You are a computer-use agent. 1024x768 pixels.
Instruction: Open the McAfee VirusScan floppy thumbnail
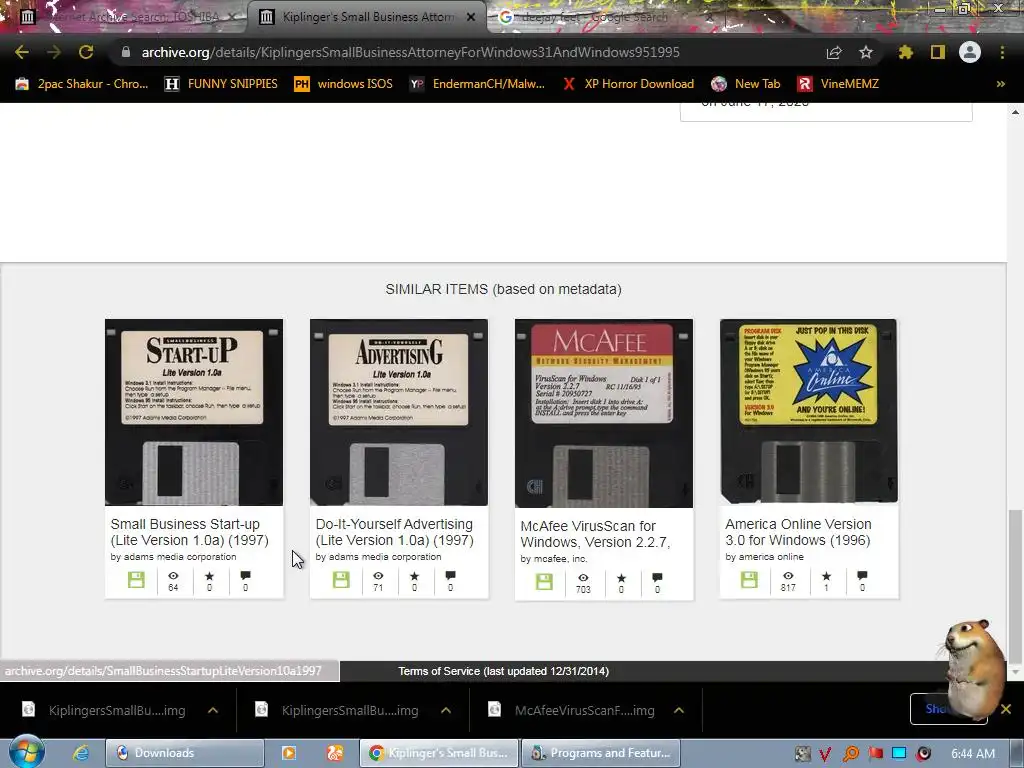coord(604,413)
